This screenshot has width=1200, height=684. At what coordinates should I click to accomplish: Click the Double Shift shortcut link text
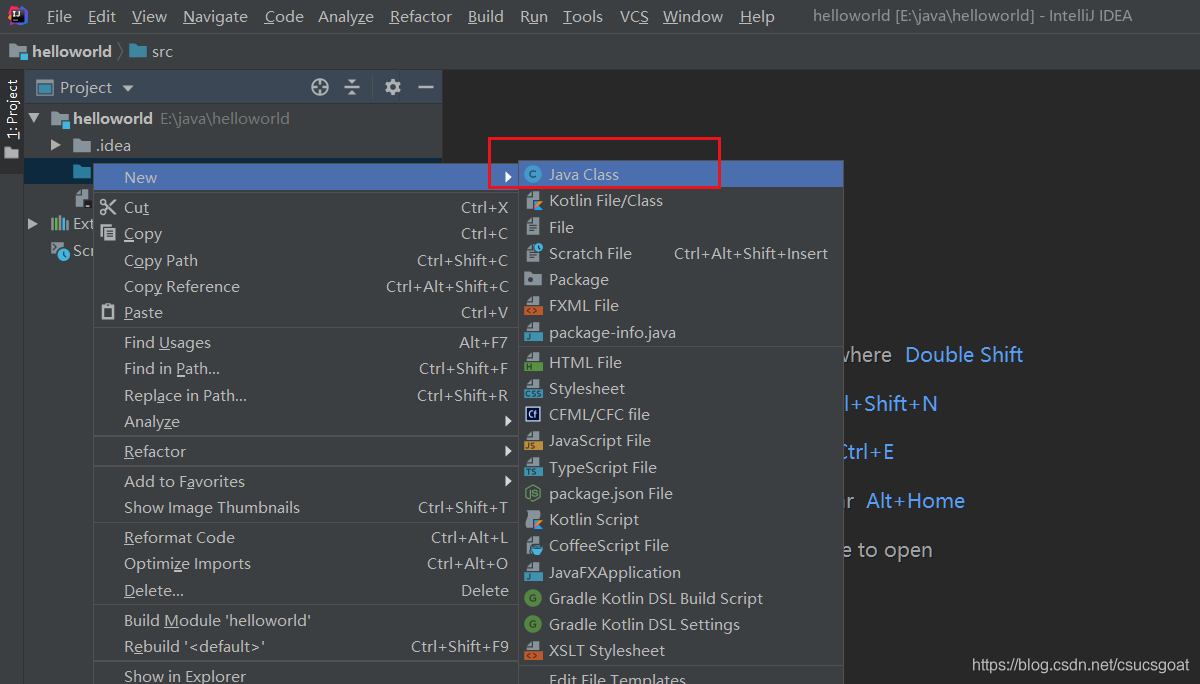pyautogui.click(x=964, y=355)
